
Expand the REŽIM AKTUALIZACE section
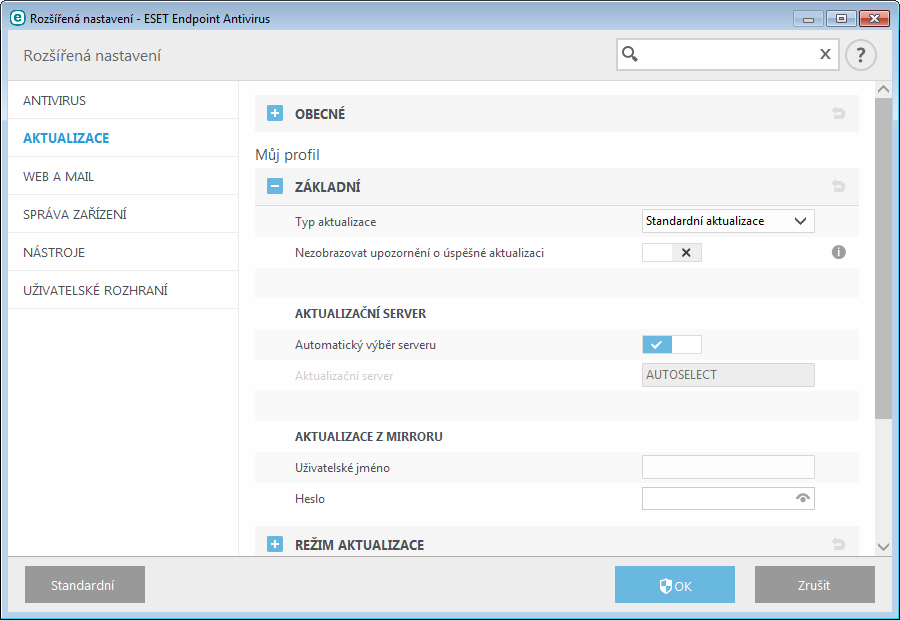275,544
